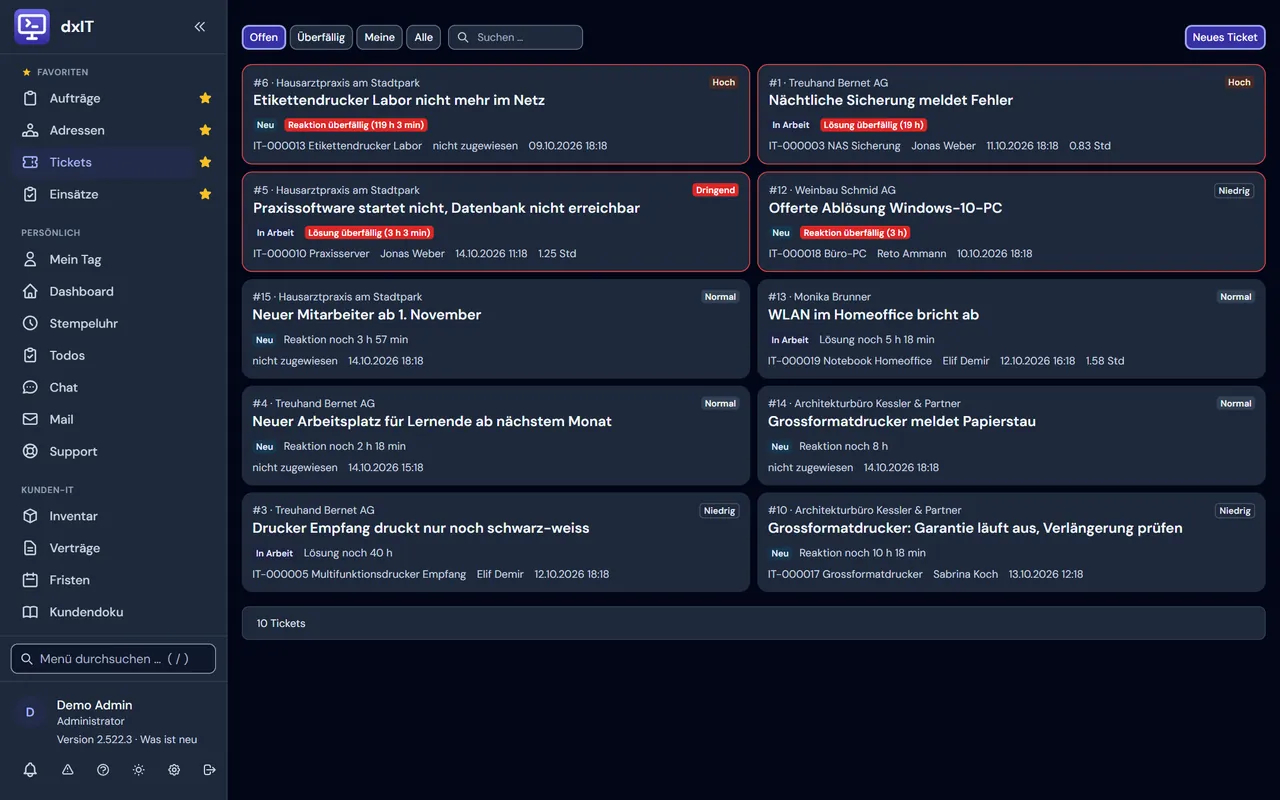Image resolution: width=1280 pixels, height=800 pixels.
Task: Click the dxIT logo icon
Action: pos(32,27)
